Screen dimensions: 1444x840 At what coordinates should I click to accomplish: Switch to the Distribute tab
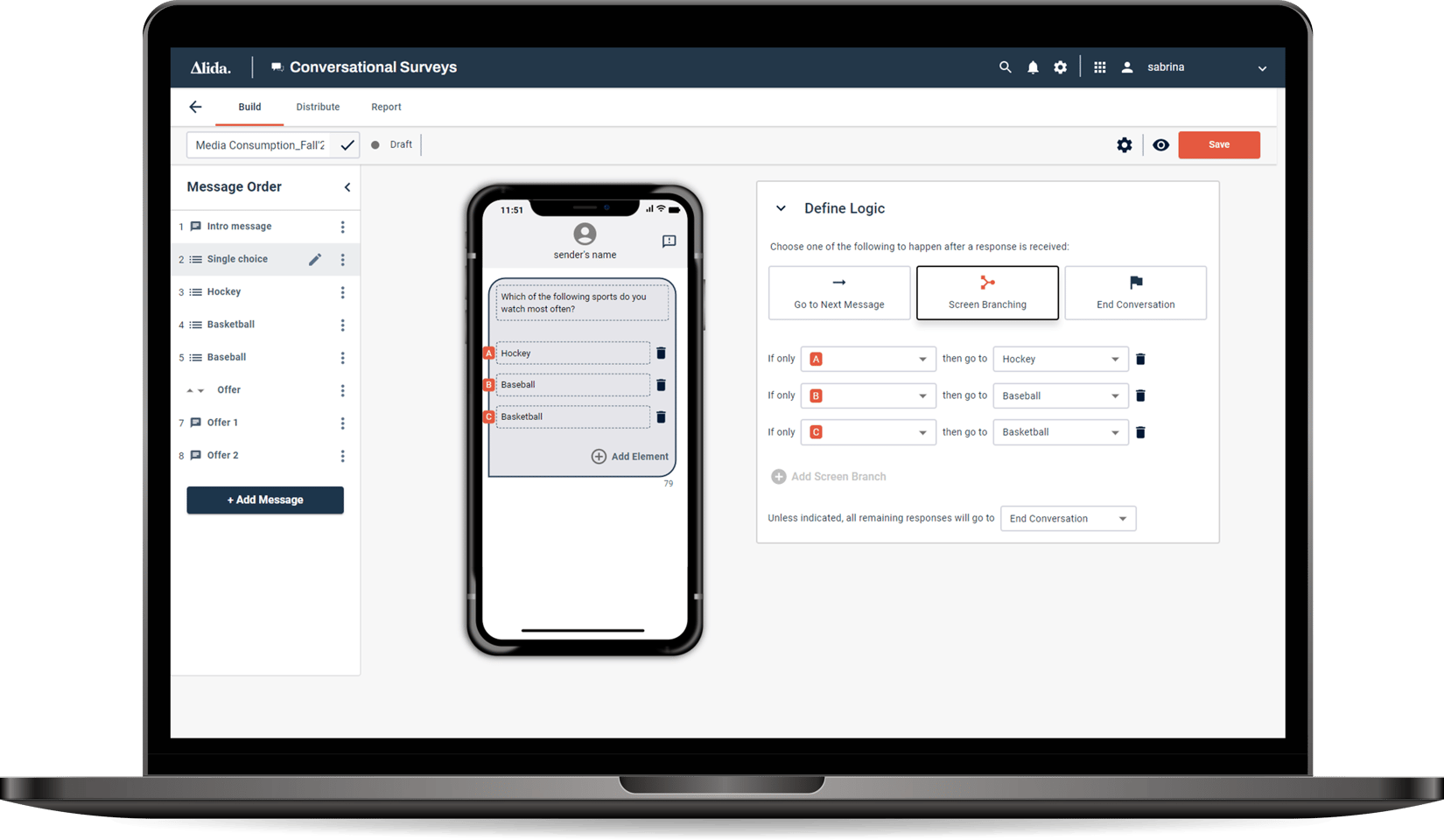tap(318, 106)
